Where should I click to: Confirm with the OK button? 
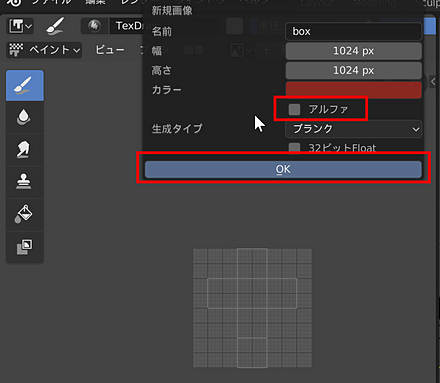[x=283, y=169]
